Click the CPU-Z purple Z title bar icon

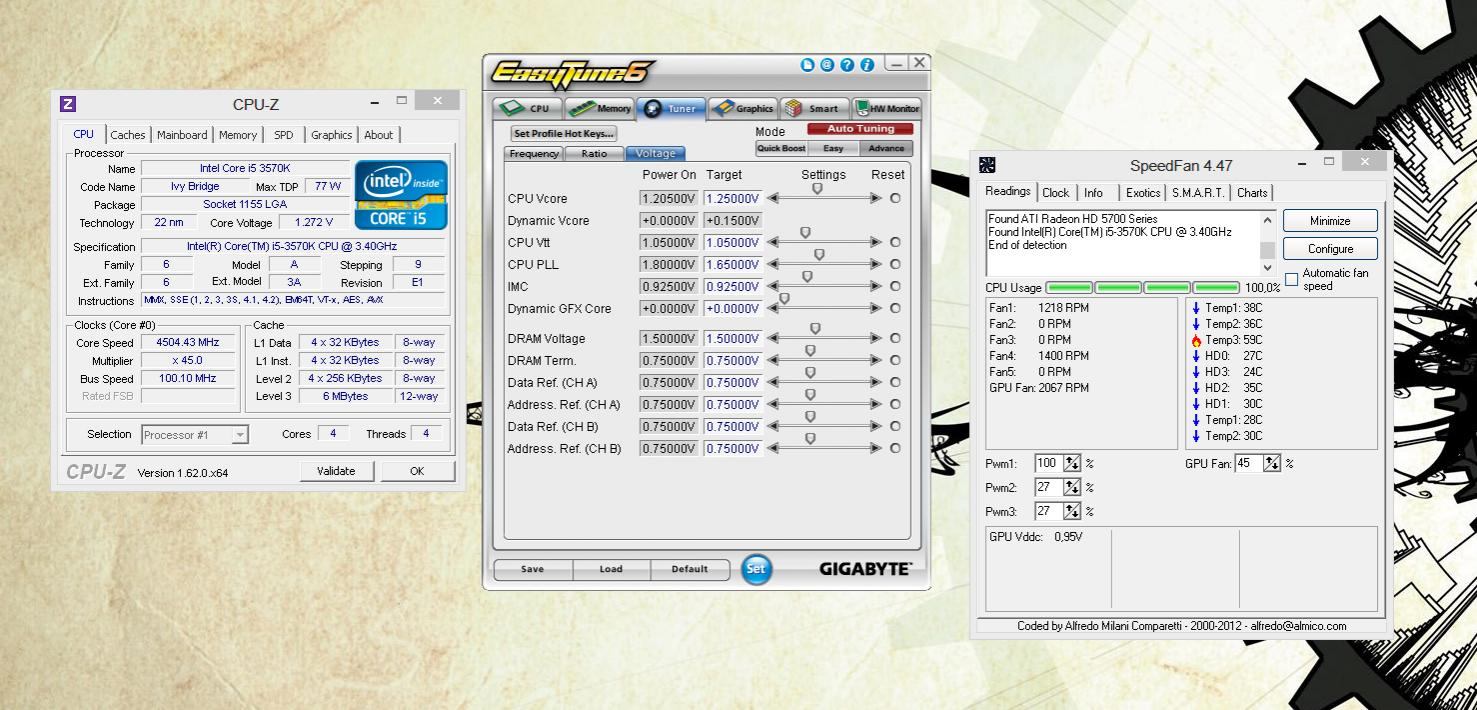[x=68, y=104]
